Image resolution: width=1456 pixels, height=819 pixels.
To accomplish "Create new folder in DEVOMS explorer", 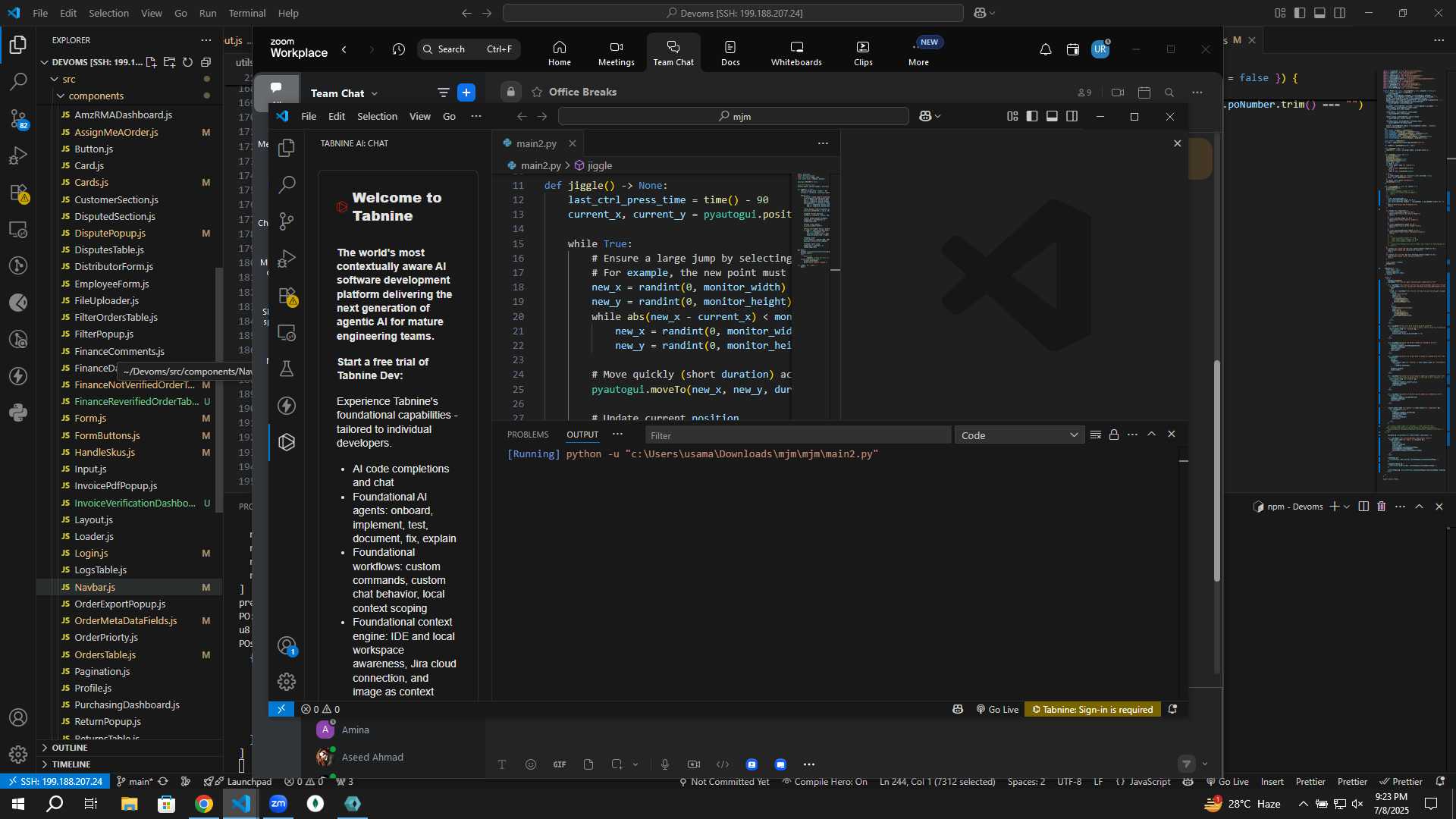I will 169,62.
